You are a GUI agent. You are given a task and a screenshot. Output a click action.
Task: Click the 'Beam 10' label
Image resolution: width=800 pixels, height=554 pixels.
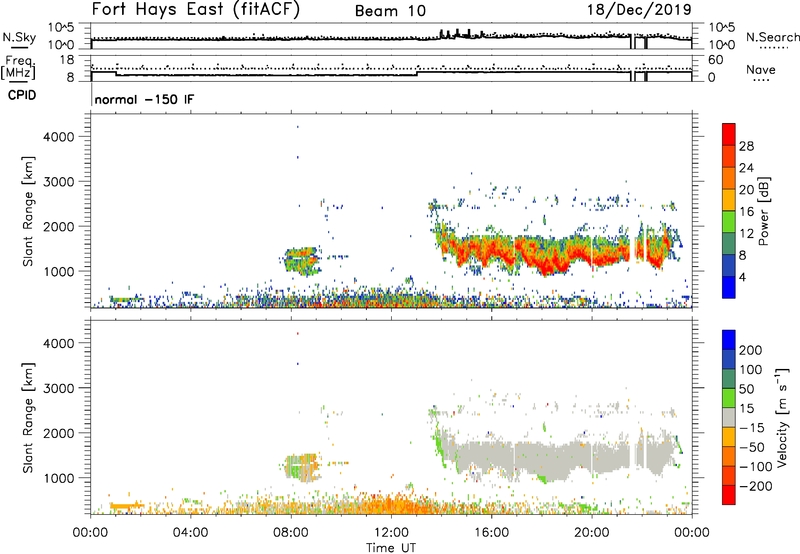click(x=390, y=11)
